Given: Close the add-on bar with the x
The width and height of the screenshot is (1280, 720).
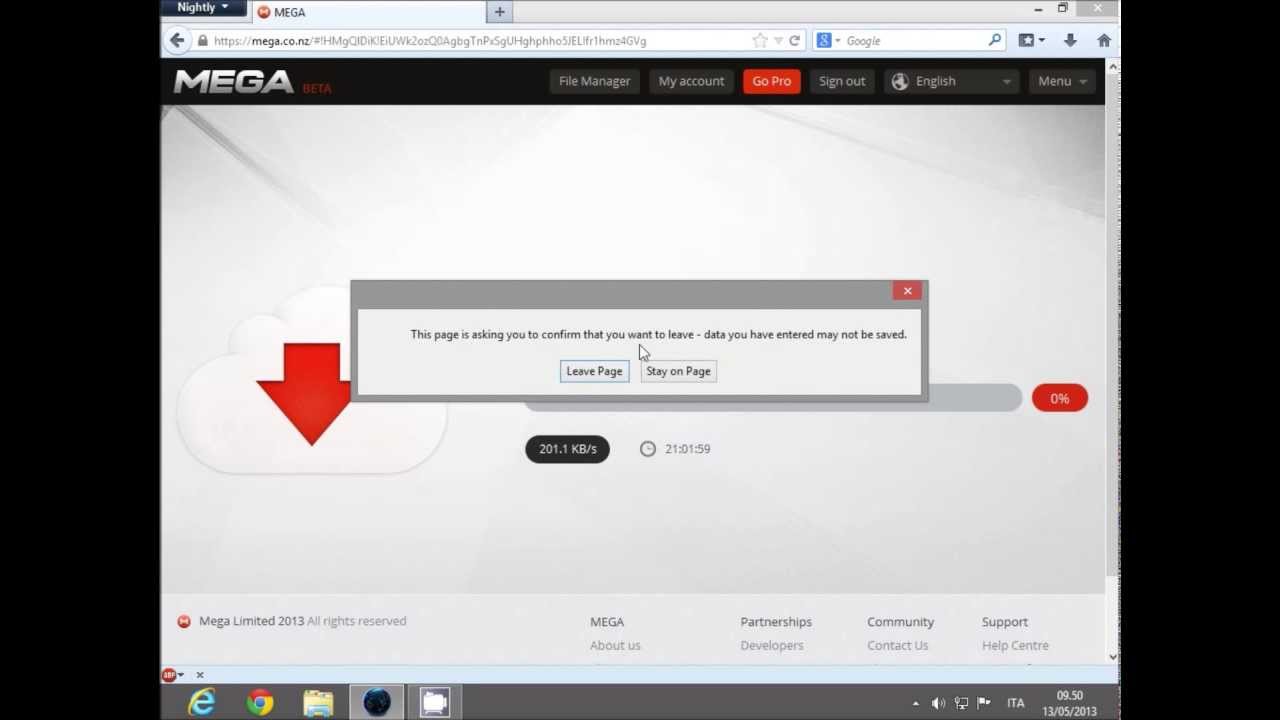Looking at the screenshot, I should pyautogui.click(x=199, y=675).
